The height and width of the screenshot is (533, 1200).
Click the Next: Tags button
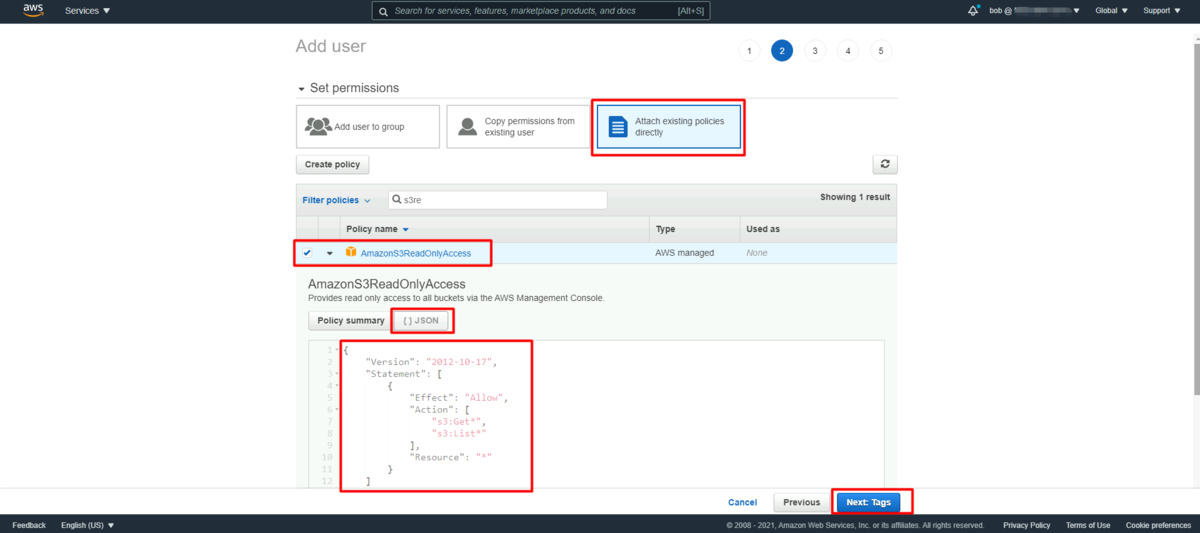(x=869, y=502)
